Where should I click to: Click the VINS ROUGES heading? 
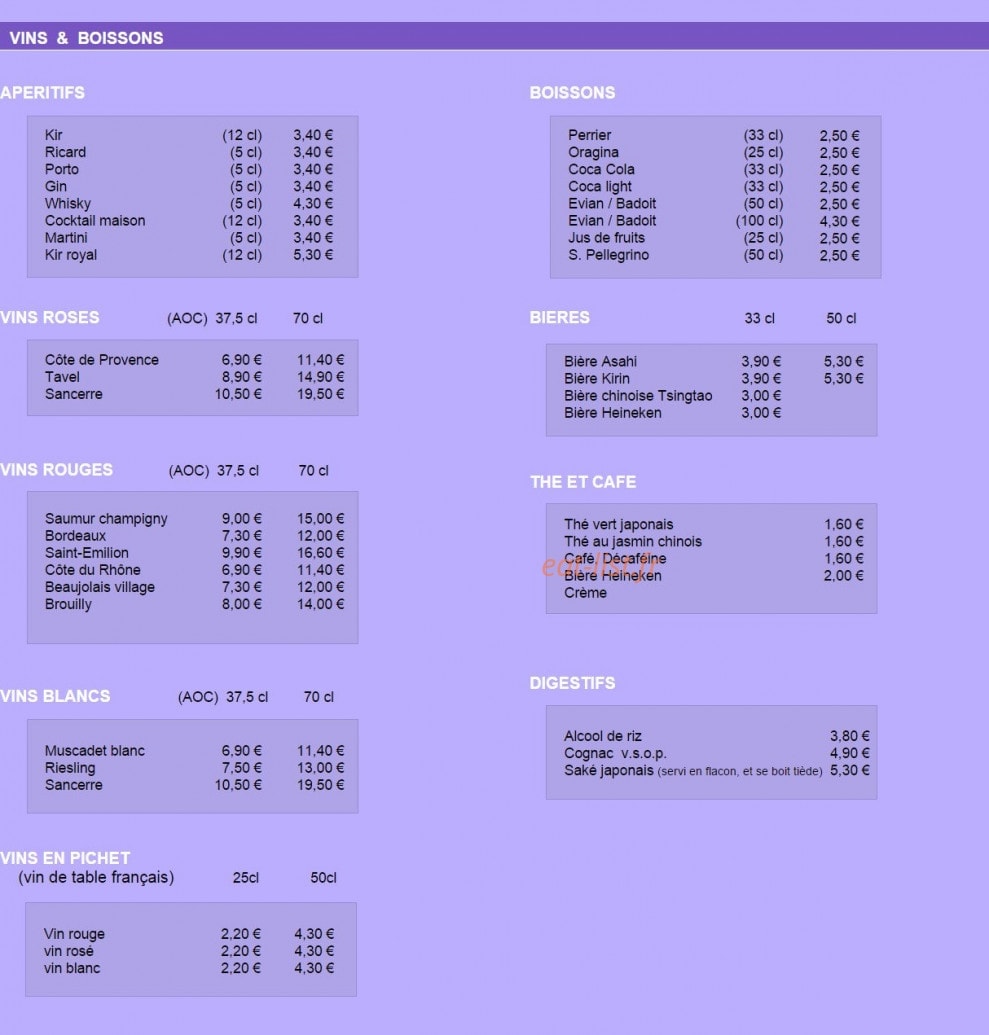tap(56, 470)
